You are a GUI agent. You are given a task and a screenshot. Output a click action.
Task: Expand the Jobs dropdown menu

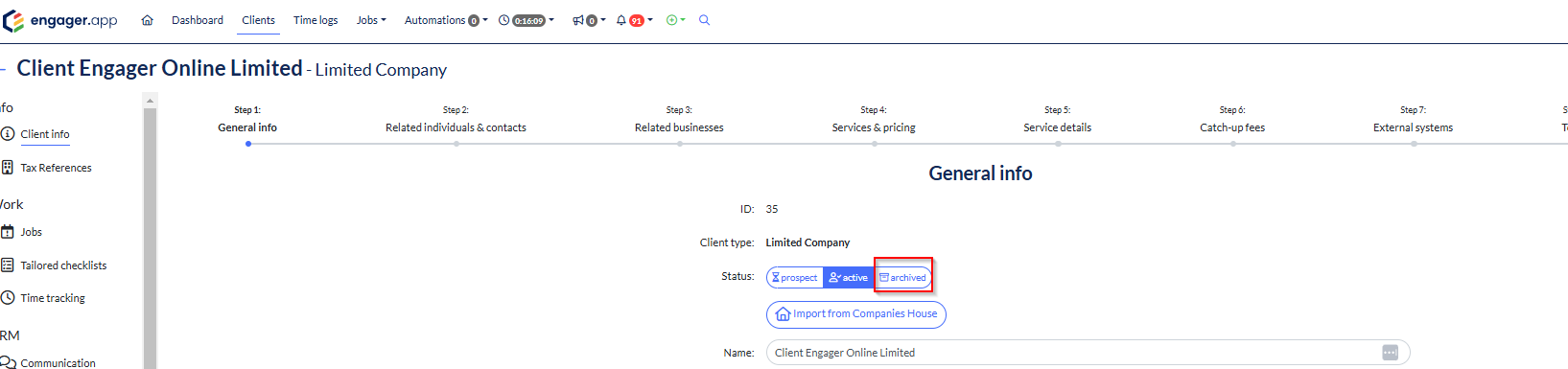[x=371, y=20]
